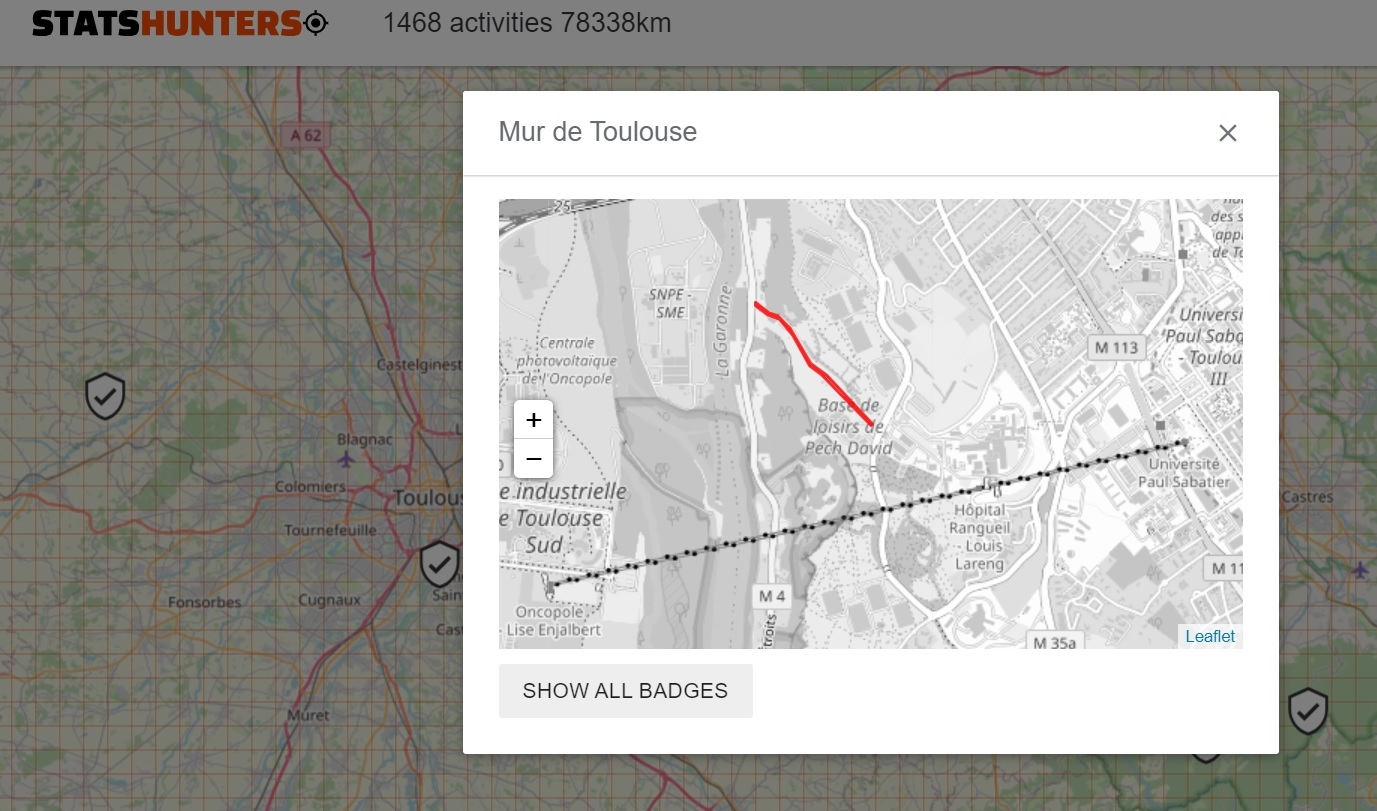Zoom out on the badge map
The width and height of the screenshot is (1377, 811).
(533, 459)
